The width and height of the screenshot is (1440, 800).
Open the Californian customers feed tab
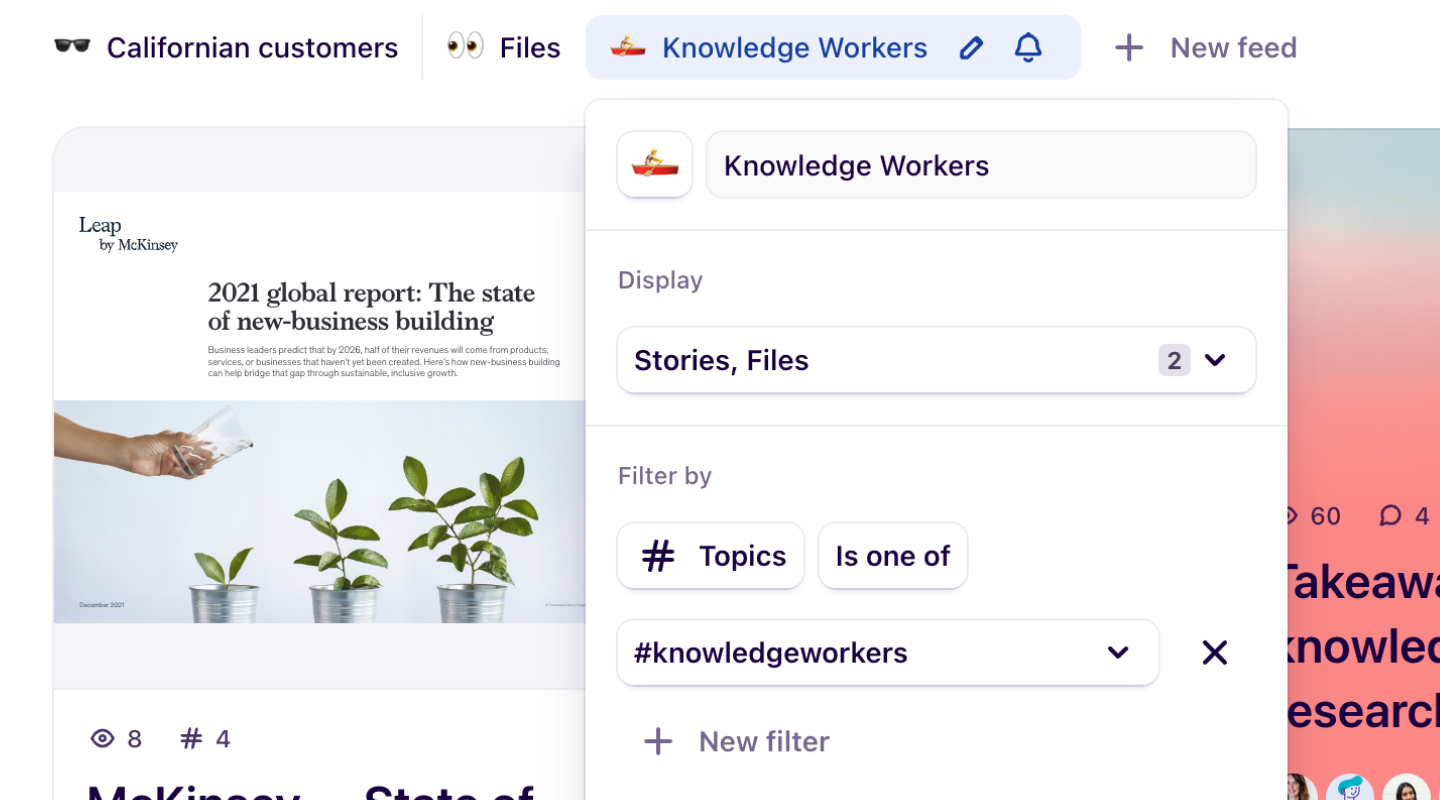pyautogui.click(x=226, y=47)
